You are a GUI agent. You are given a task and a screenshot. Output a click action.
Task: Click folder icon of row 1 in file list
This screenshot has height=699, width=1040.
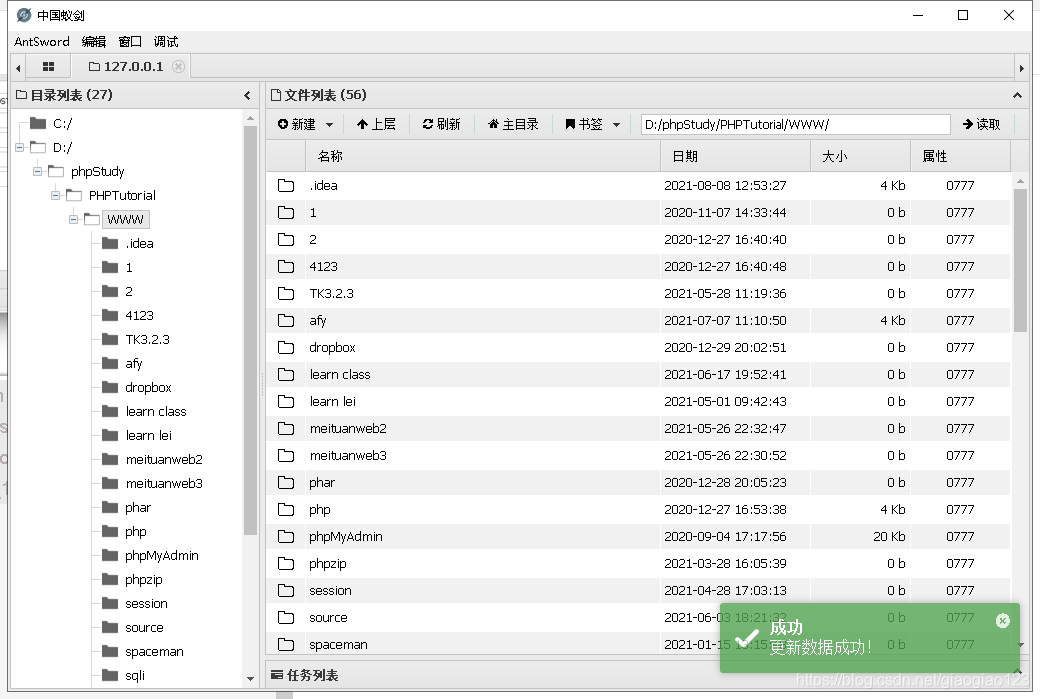click(x=286, y=212)
